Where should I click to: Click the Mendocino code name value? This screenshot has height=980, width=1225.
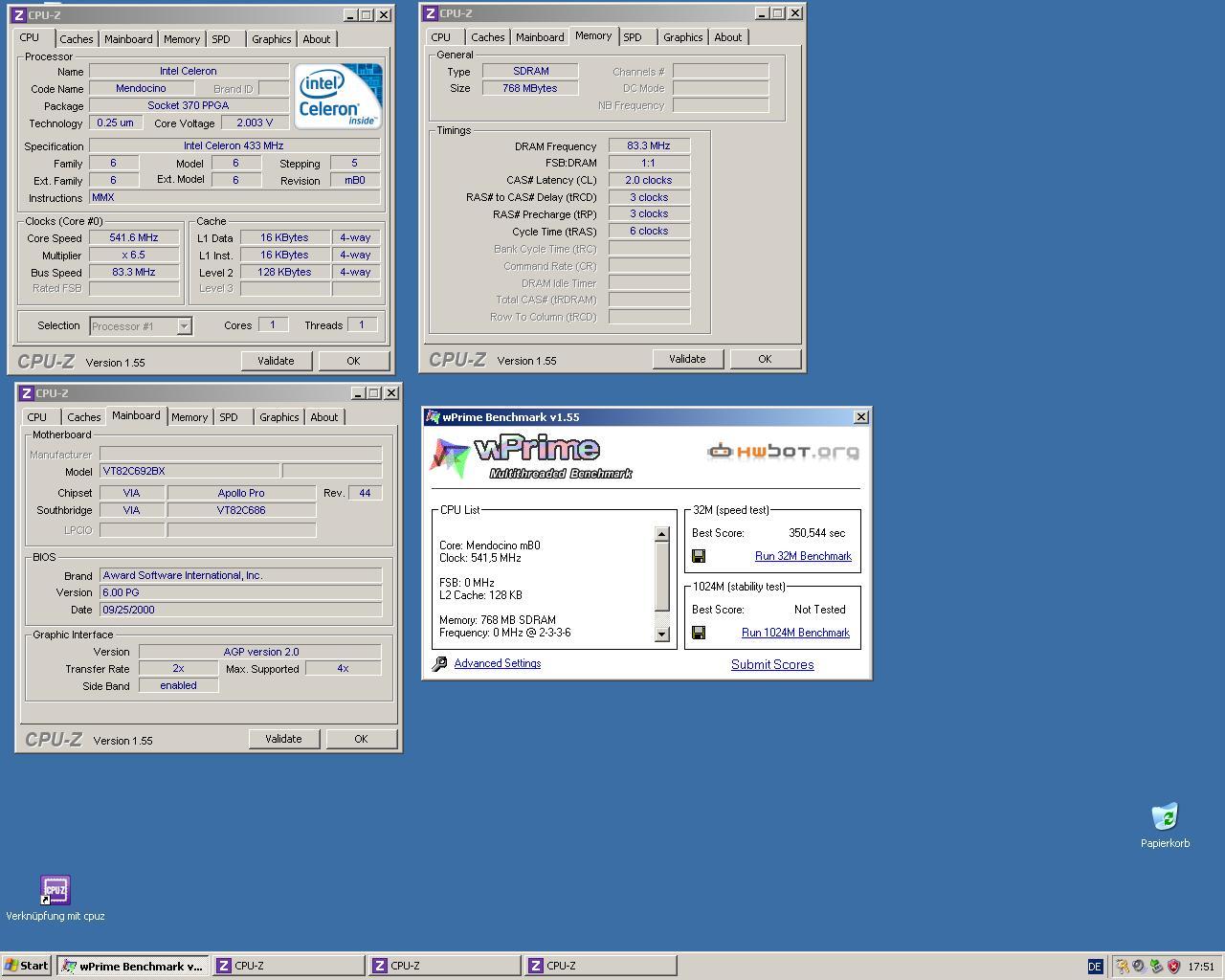tap(142, 88)
